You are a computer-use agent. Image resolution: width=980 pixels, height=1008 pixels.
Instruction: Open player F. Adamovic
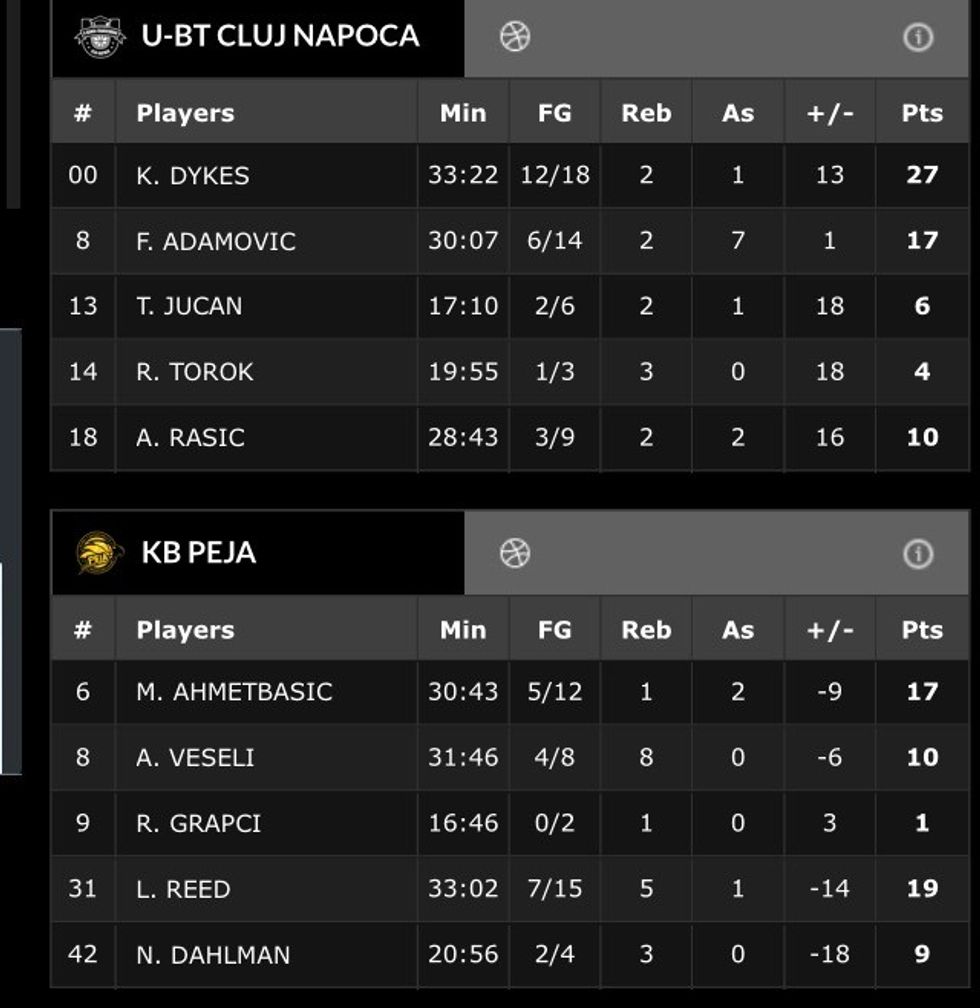(x=216, y=241)
